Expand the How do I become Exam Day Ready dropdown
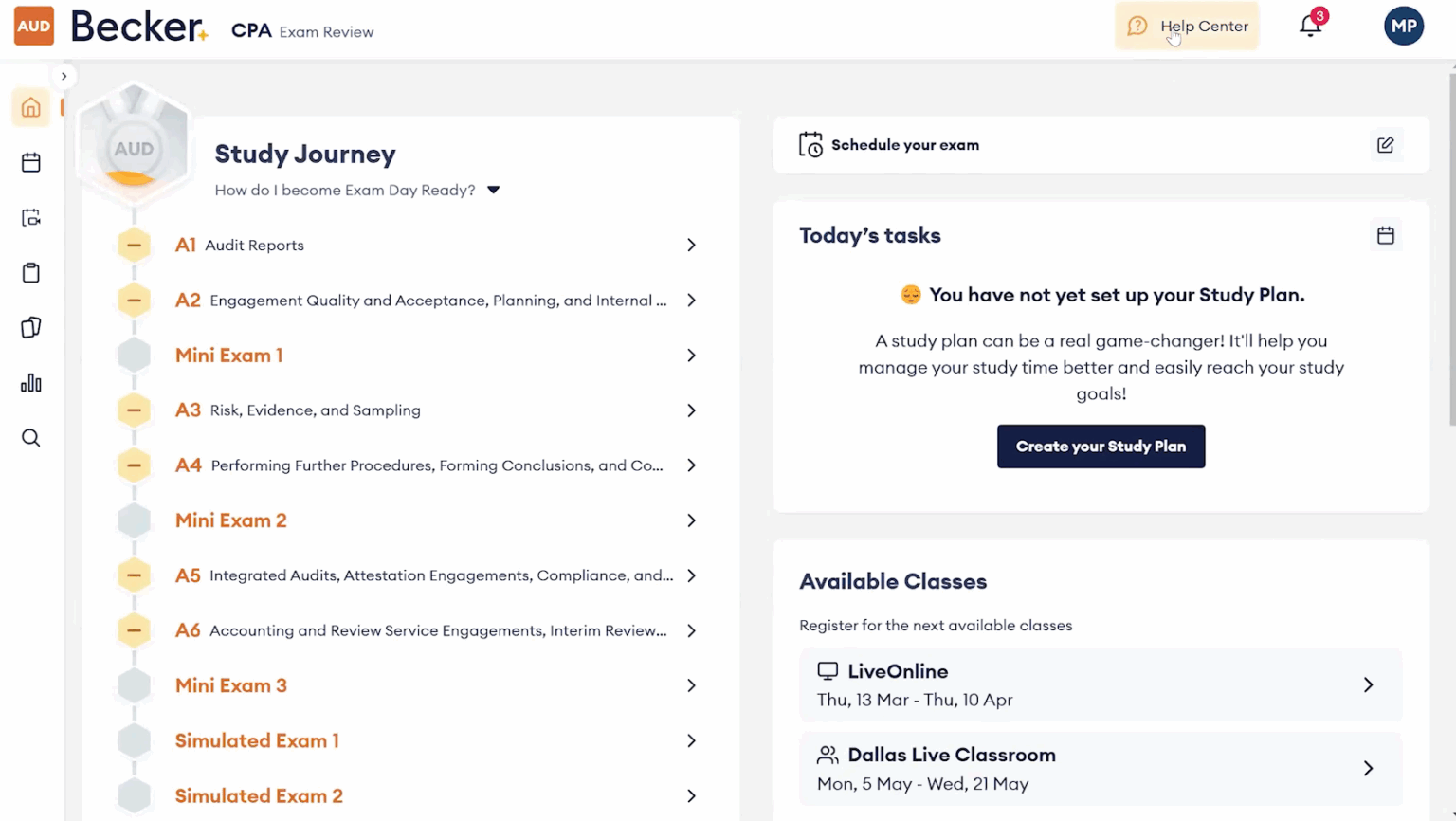 pos(493,189)
